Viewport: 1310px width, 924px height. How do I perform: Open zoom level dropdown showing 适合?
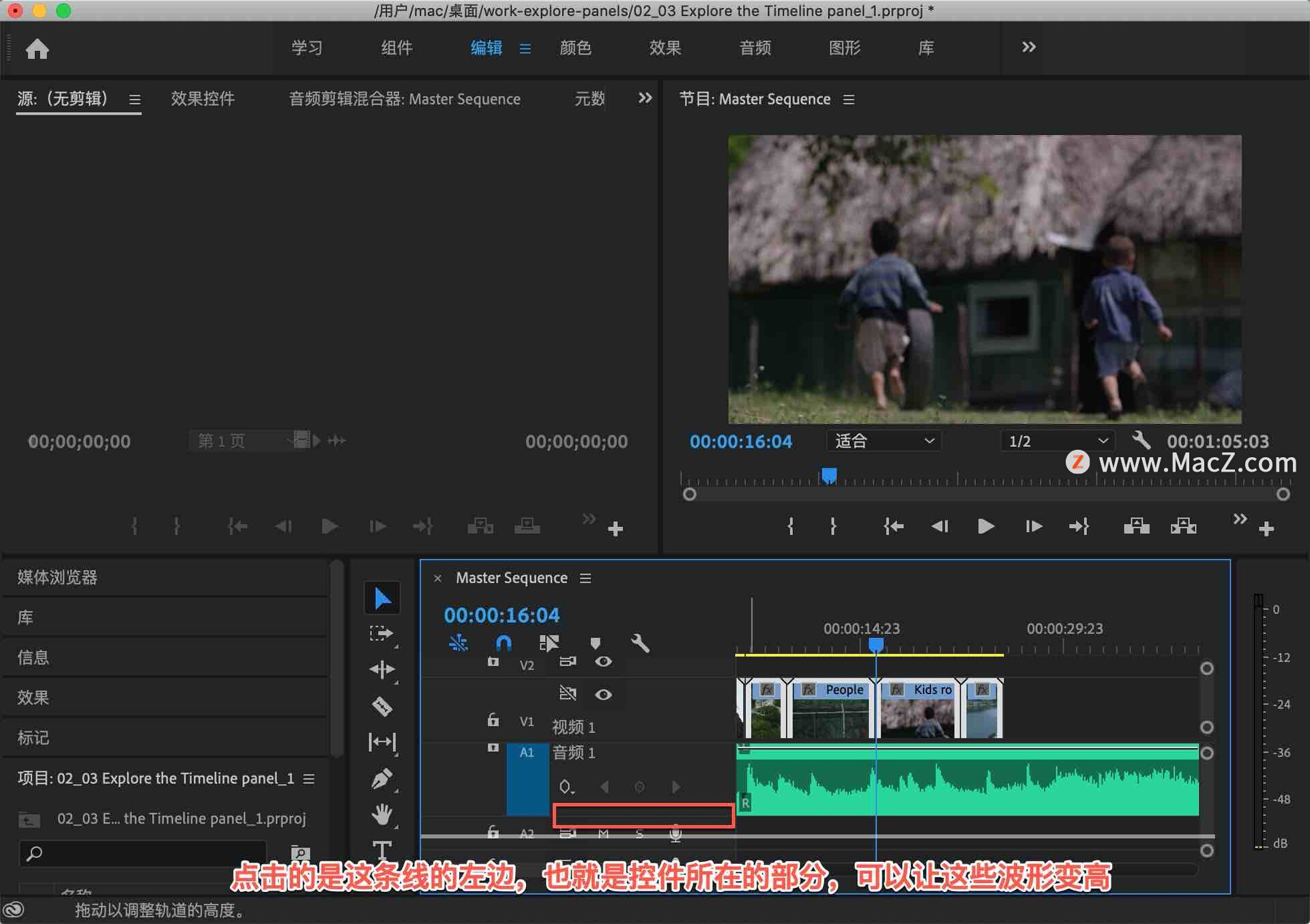[x=884, y=441]
